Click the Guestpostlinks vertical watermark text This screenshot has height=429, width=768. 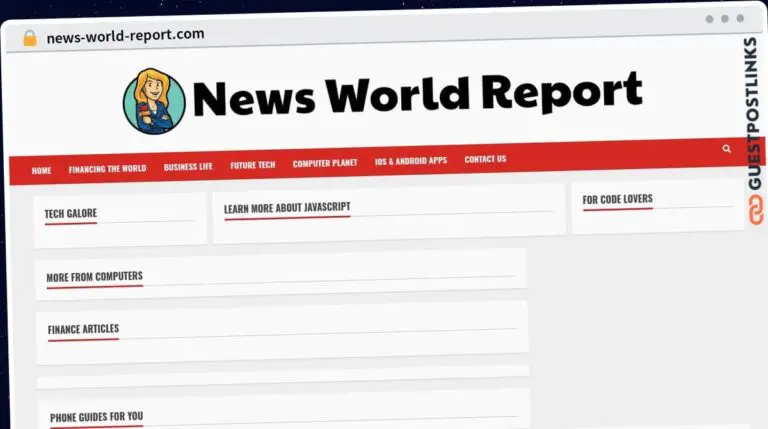[x=753, y=115]
